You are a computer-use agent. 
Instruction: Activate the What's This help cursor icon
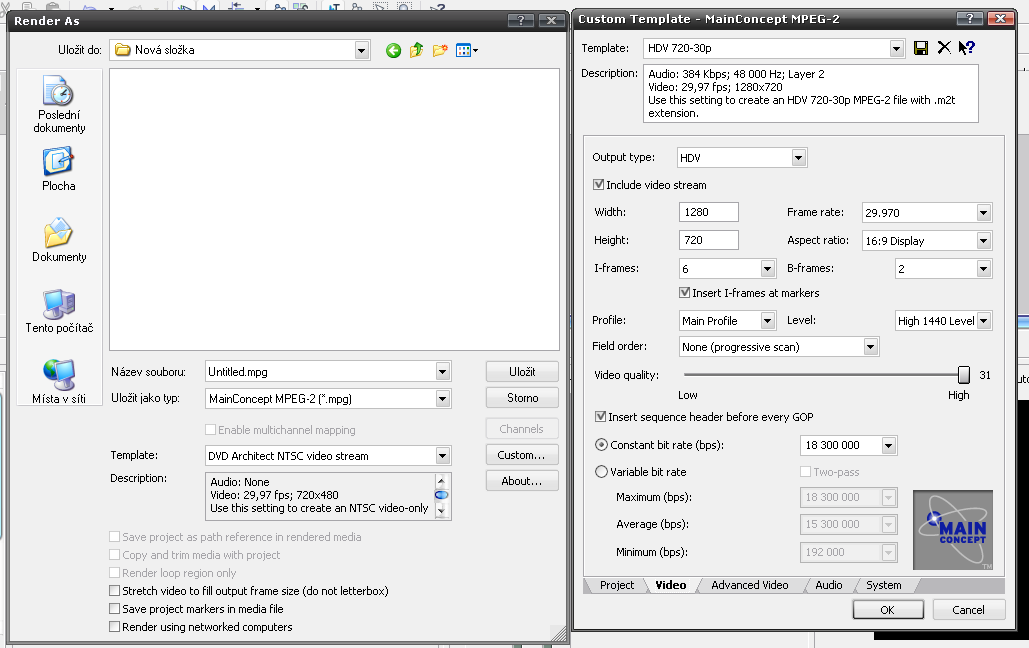coord(967,47)
